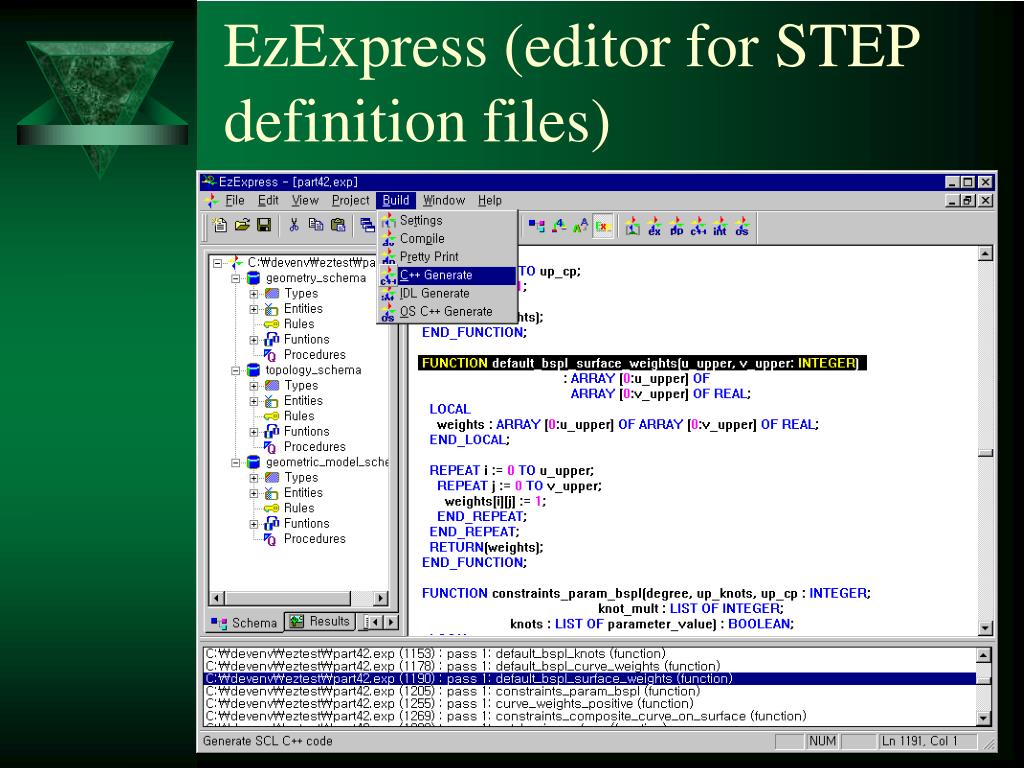Click the build Settings toolbar icon
This screenshot has height=768, width=1024.
click(x=632, y=227)
